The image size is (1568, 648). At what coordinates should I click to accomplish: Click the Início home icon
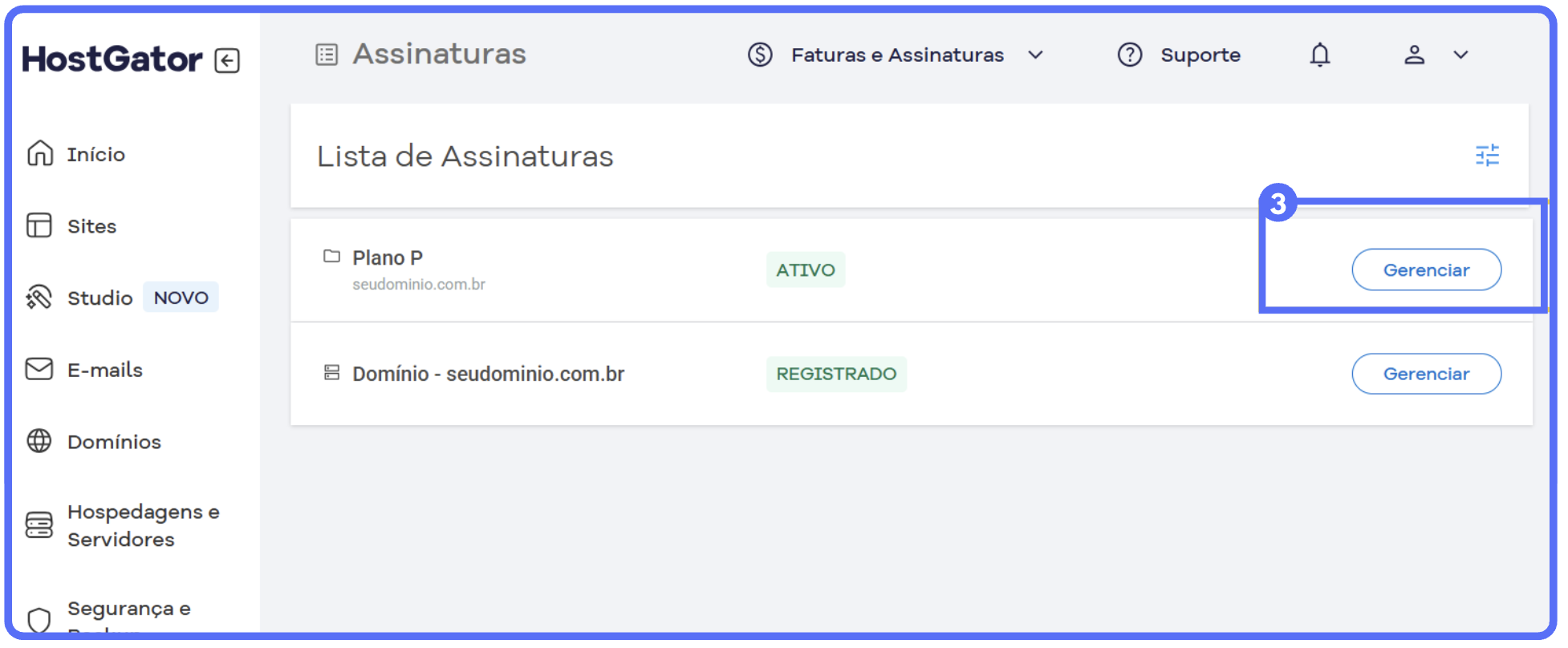[39, 153]
